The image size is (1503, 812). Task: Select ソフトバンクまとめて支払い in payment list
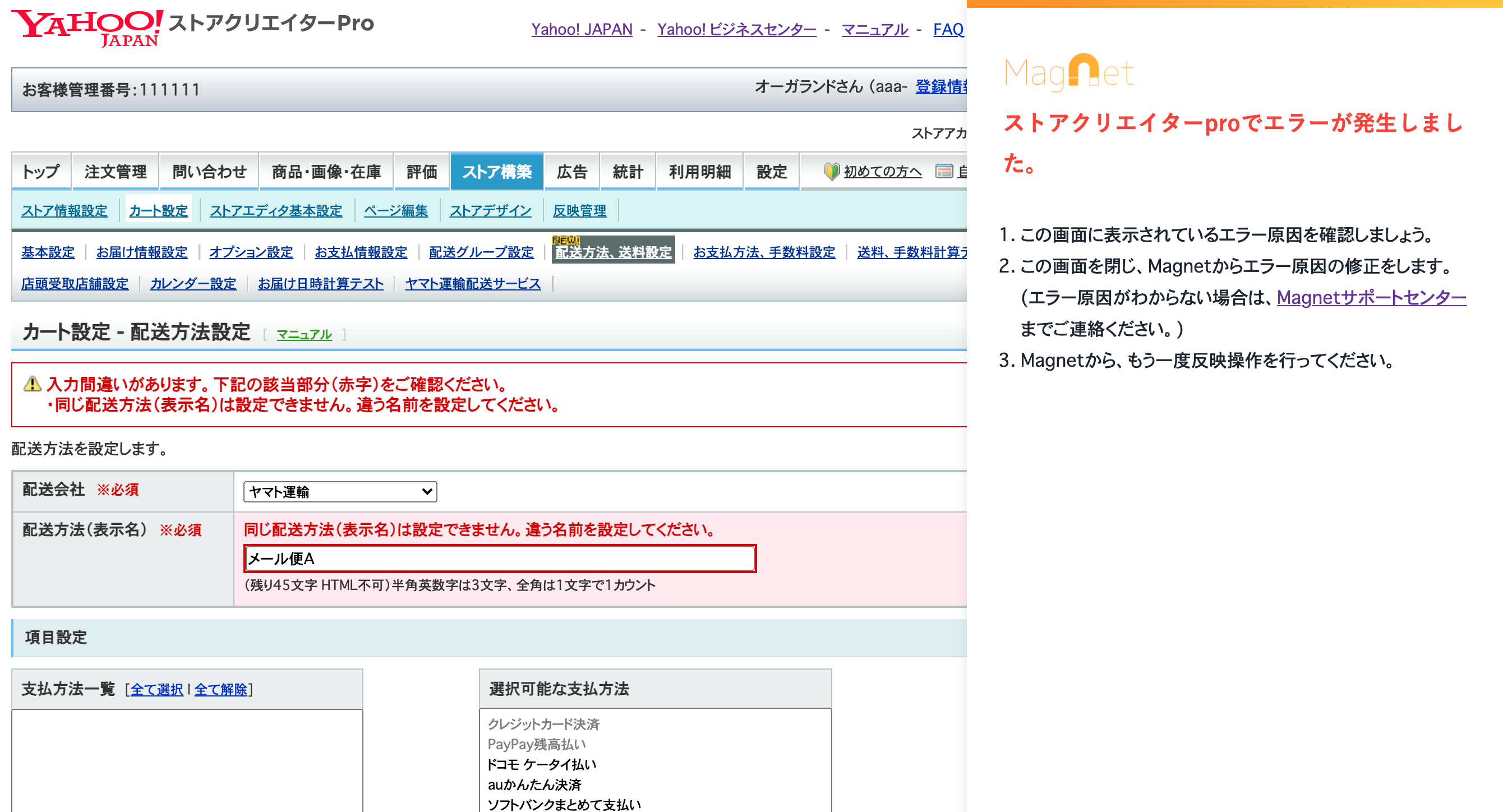[x=564, y=804]
